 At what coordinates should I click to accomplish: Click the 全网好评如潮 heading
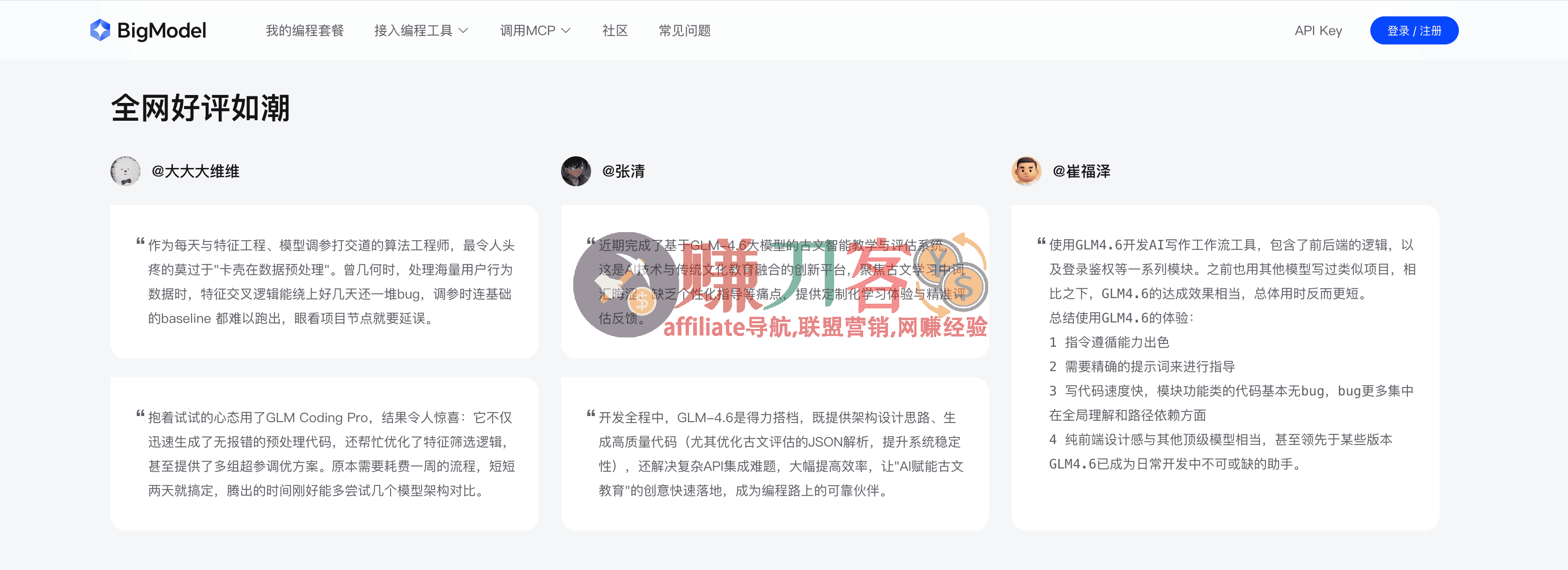201,110
